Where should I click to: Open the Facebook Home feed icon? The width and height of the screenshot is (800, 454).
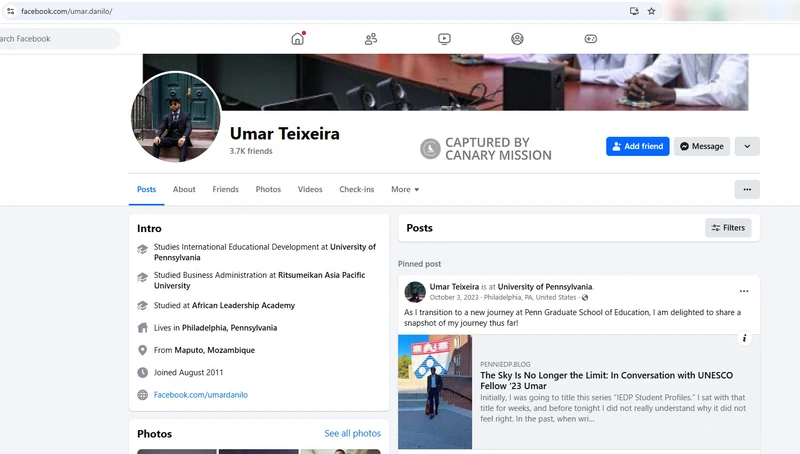297,39
